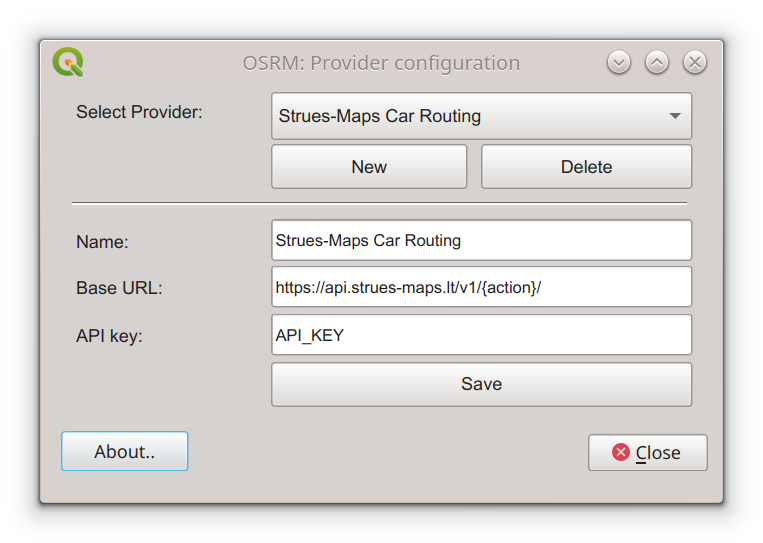763x543 pixels.
Task: Minimize window using the down-chevron title button
Action: point(619,62)
